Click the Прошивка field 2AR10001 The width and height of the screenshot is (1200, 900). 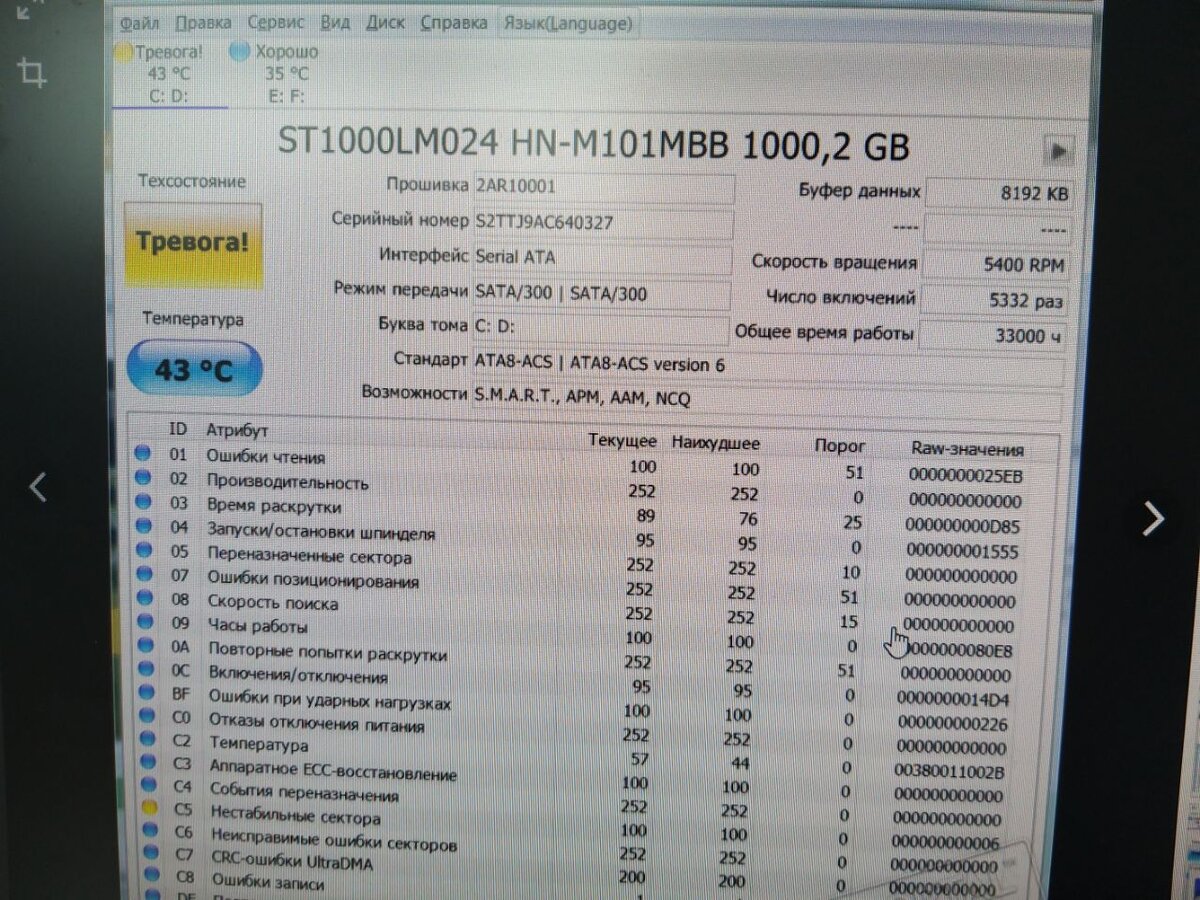(603, 188)
